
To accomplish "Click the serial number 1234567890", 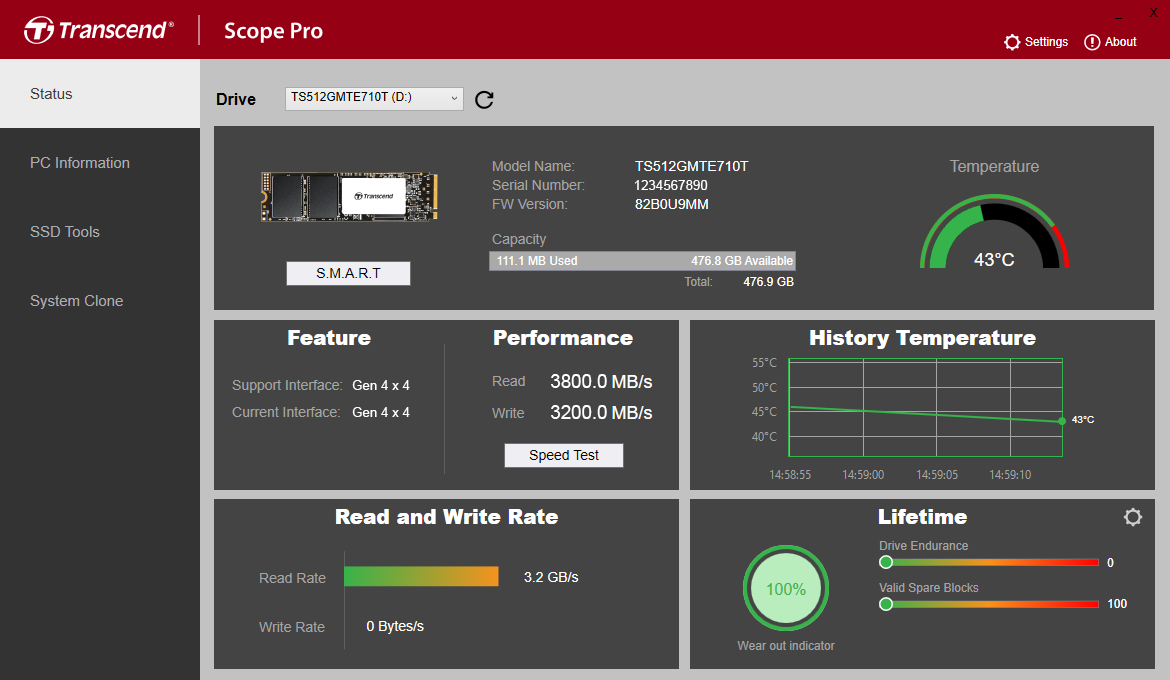I will click(671, 185).
